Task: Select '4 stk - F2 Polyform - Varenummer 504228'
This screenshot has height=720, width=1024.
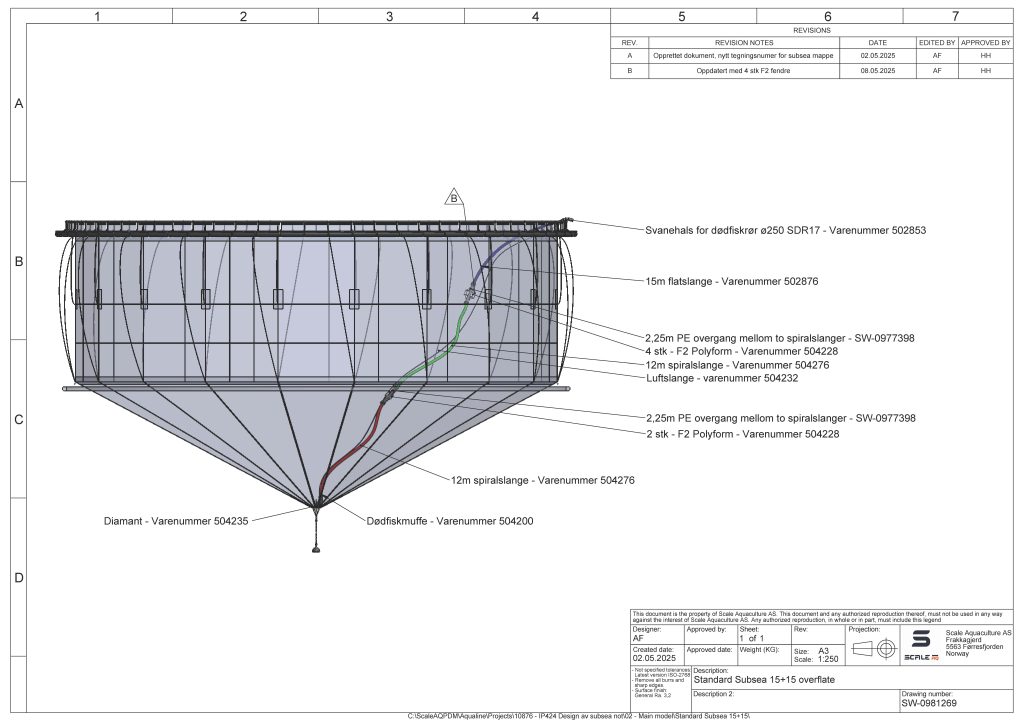Action: [x=741, y=352]
